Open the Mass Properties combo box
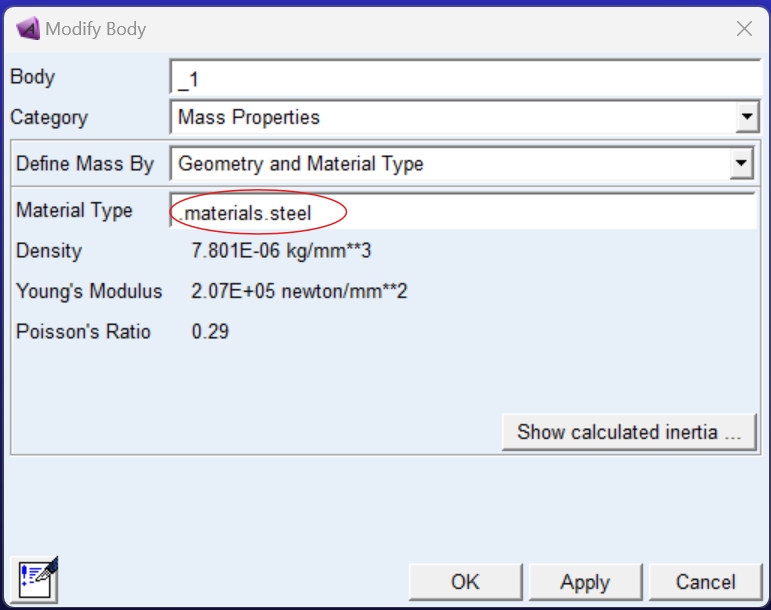Screen dimensions: 771x610 click(x=465, y=117)
